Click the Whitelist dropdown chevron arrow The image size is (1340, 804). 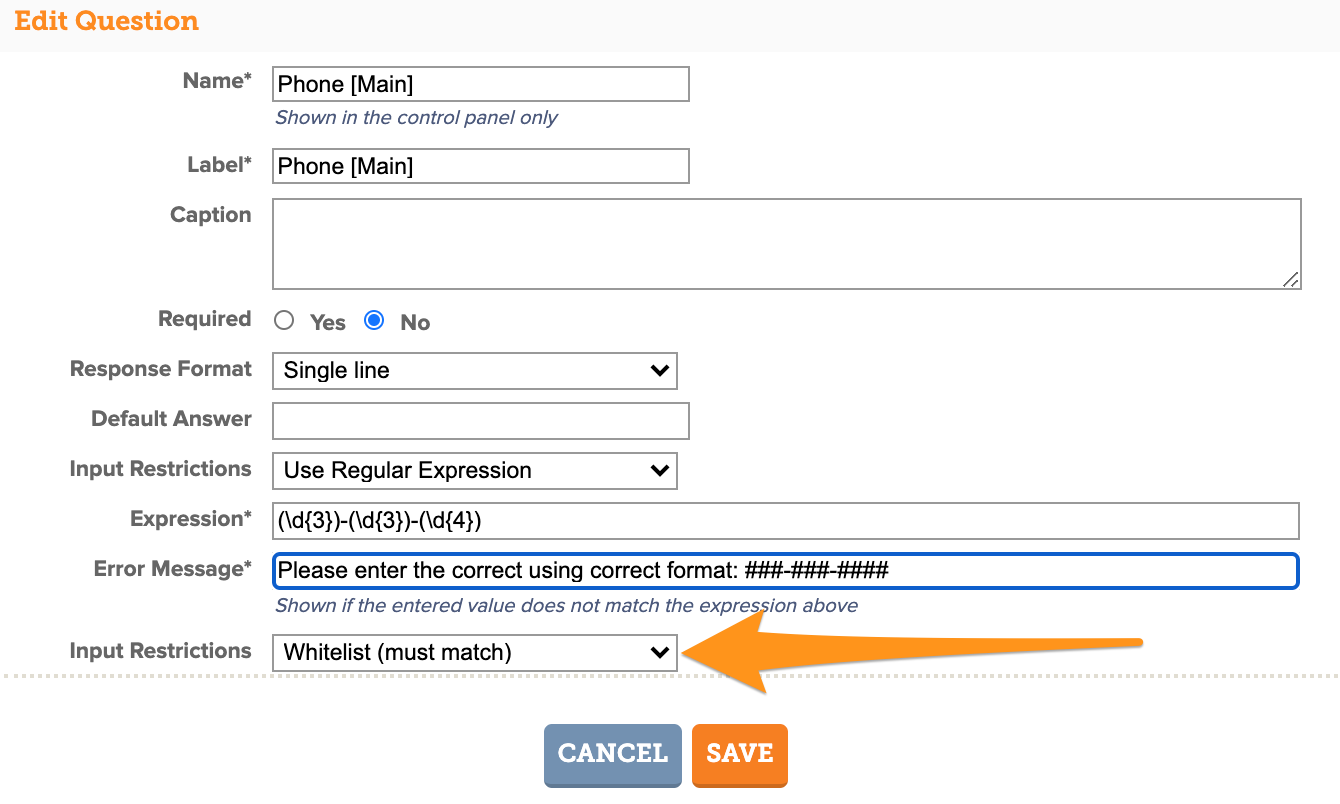point(659,653)
